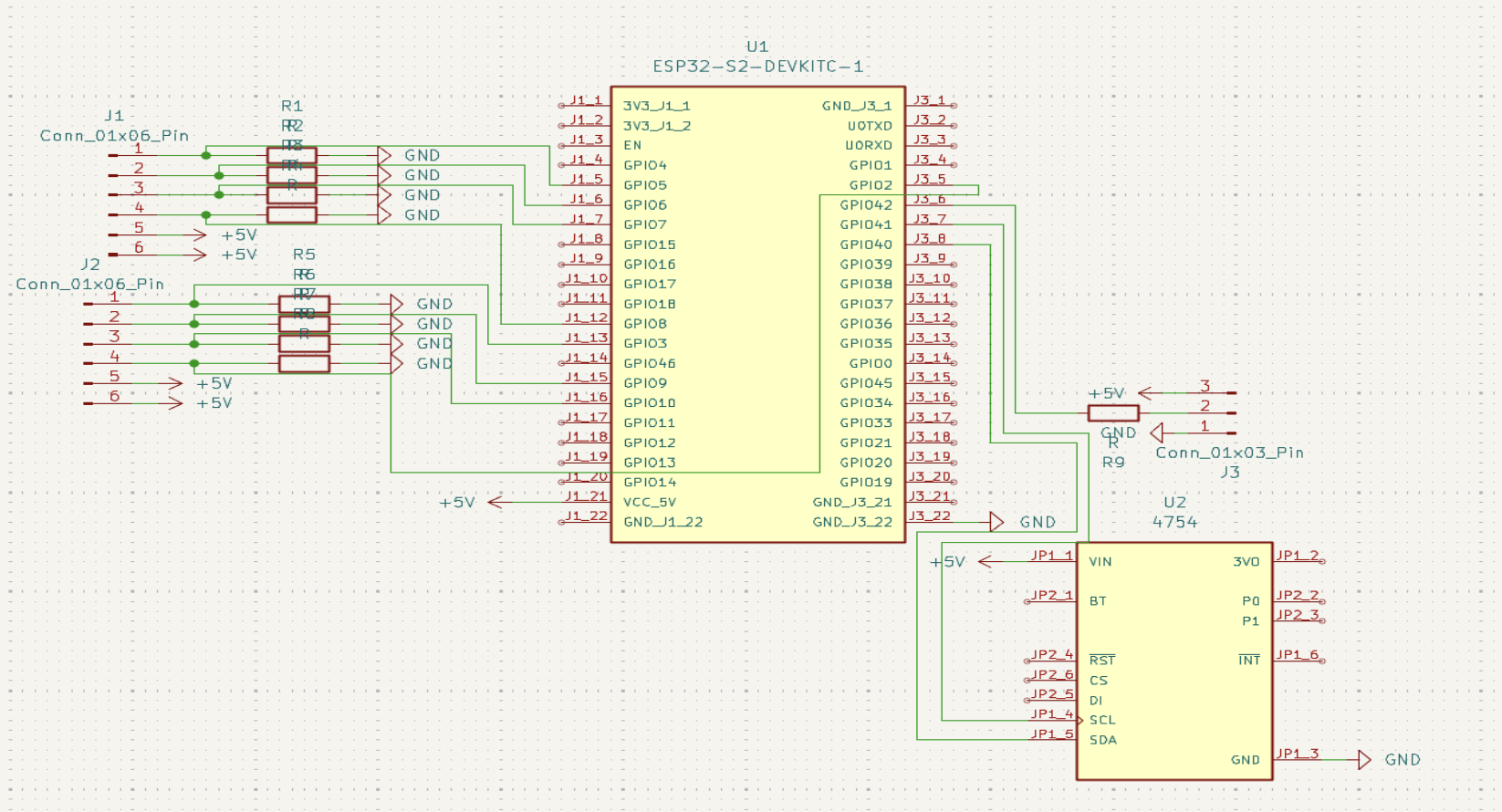Click pin 6 of the J1 connector
Viewport: 1502px width, 812px height.
(139, 247)
